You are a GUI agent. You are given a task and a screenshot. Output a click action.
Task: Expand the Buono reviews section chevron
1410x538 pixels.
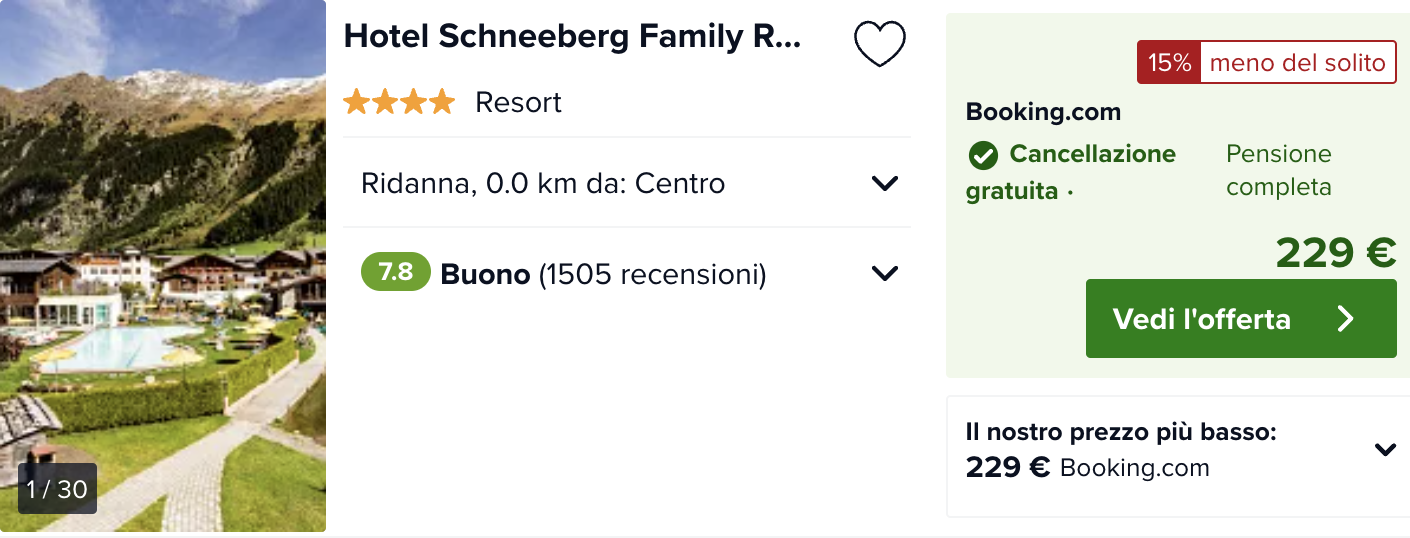pyautogui.click(x=885, y=273)
